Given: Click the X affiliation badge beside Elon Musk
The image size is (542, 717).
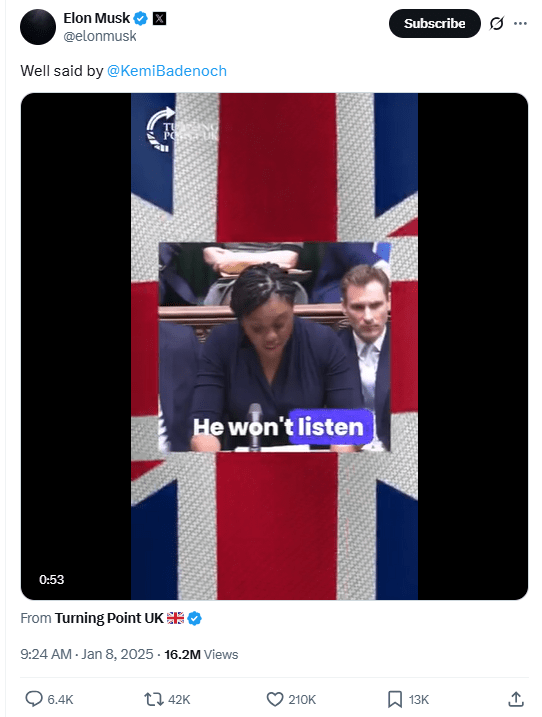Looking at the screenshot, I should click(x=159, y=18).
